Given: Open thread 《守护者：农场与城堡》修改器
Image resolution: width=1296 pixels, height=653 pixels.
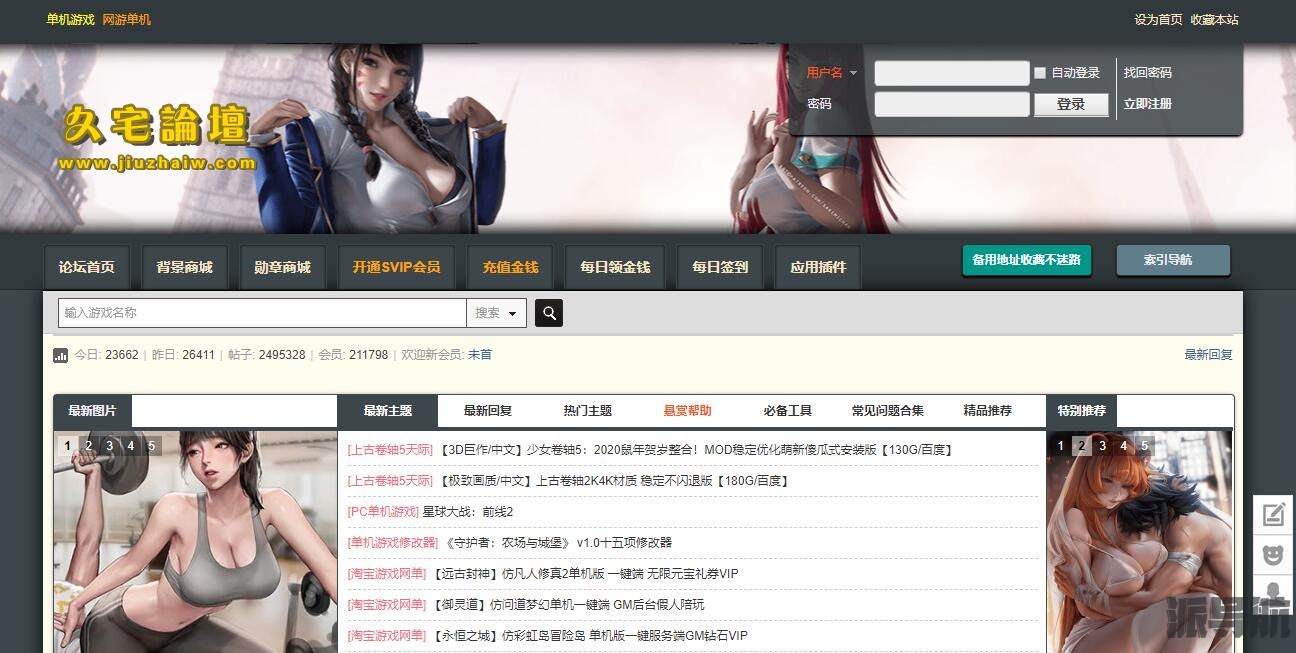Looking at the screenshot, I should [557, 543].
